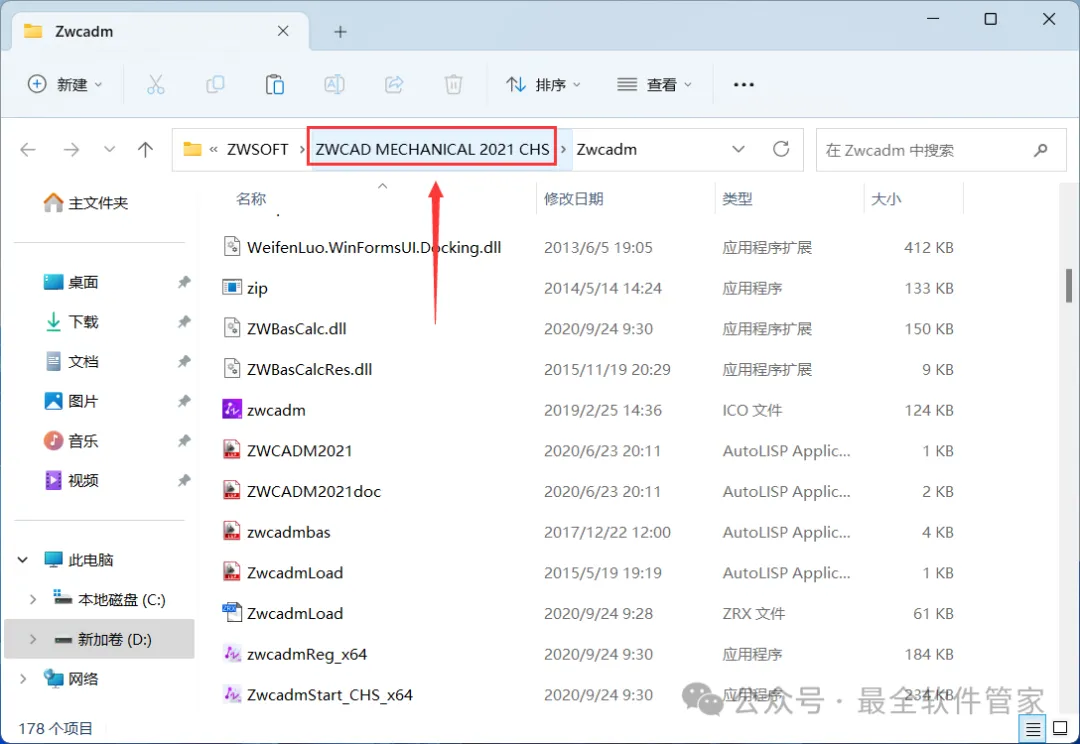Sort by 类型 column header
The image size is (1080, 744).
pos(737,199)
